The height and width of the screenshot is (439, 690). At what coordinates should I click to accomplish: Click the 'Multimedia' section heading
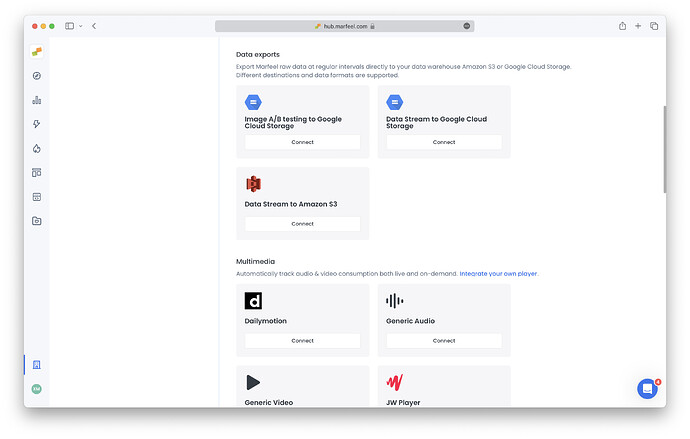pyautogui.click(x=255, y=261)
